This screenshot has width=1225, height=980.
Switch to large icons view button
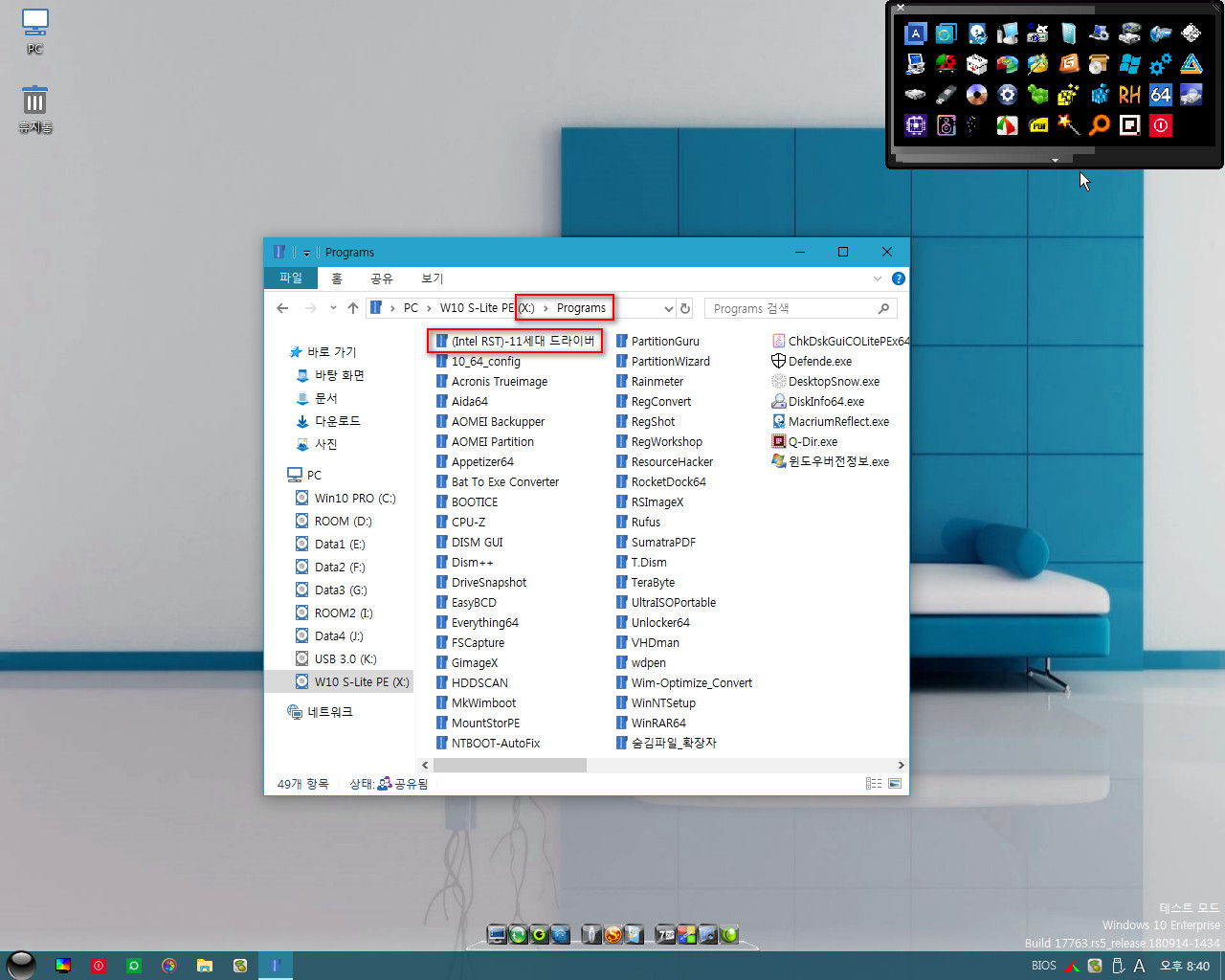895,783
